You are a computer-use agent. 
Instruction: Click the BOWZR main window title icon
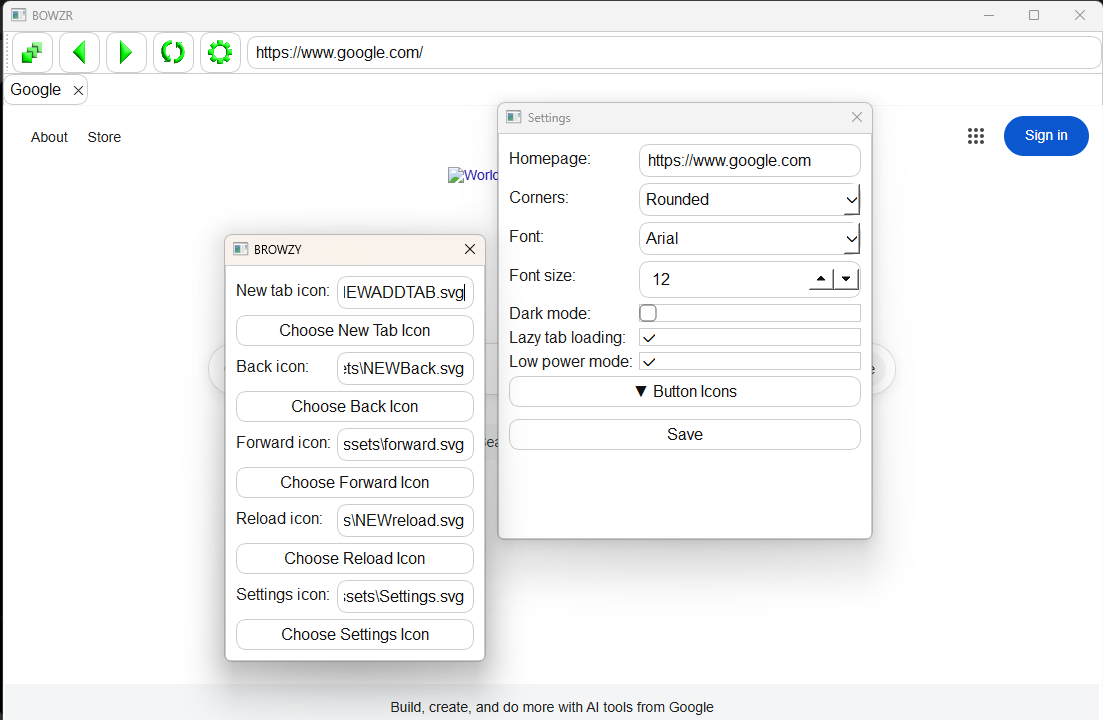[19, 15]
